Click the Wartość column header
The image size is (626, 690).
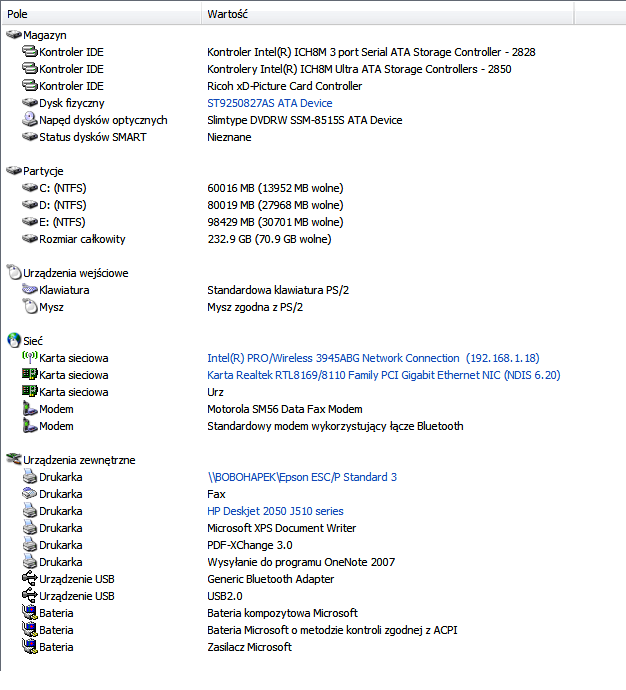(x=388, y=14)
